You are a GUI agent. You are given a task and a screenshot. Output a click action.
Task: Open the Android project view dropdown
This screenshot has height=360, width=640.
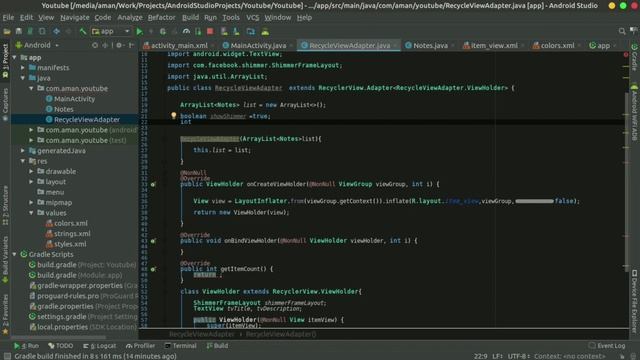pyautogui.click(x=37, y=45)
